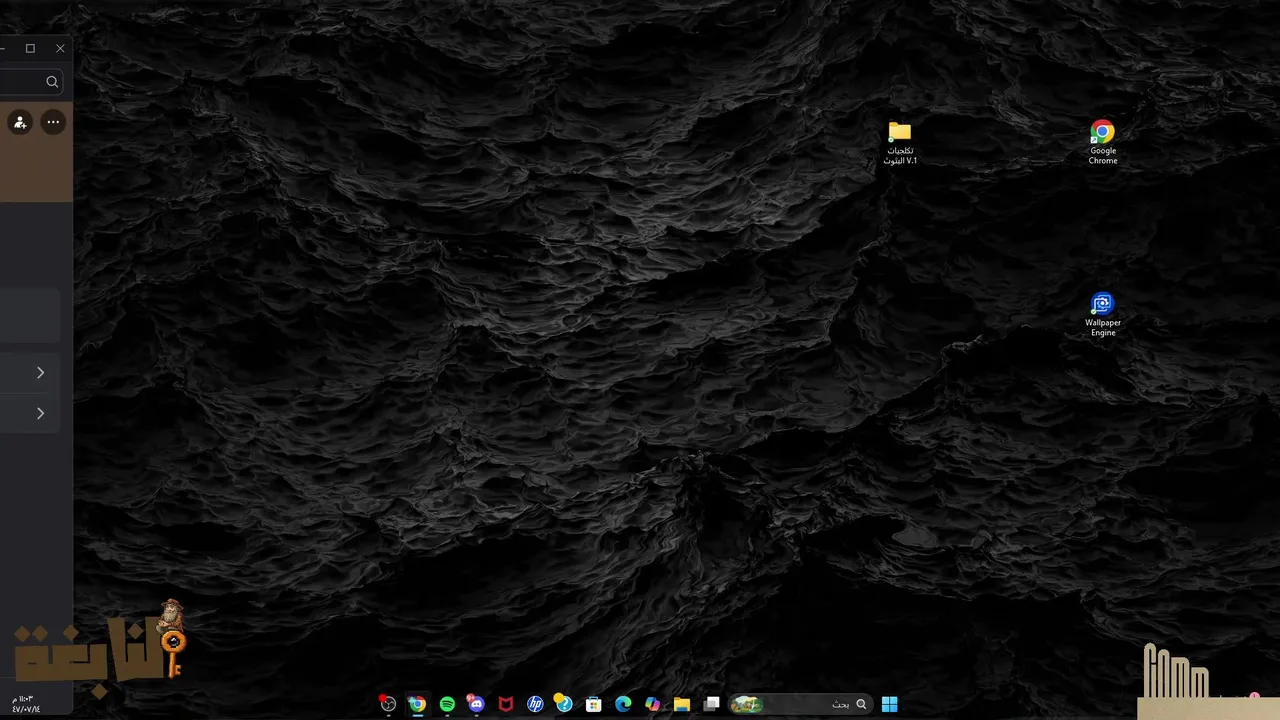Viewport: 1280px width, 720px height.
Task: Switch to Chrome in the taskbar
Action: coord(417,704)
